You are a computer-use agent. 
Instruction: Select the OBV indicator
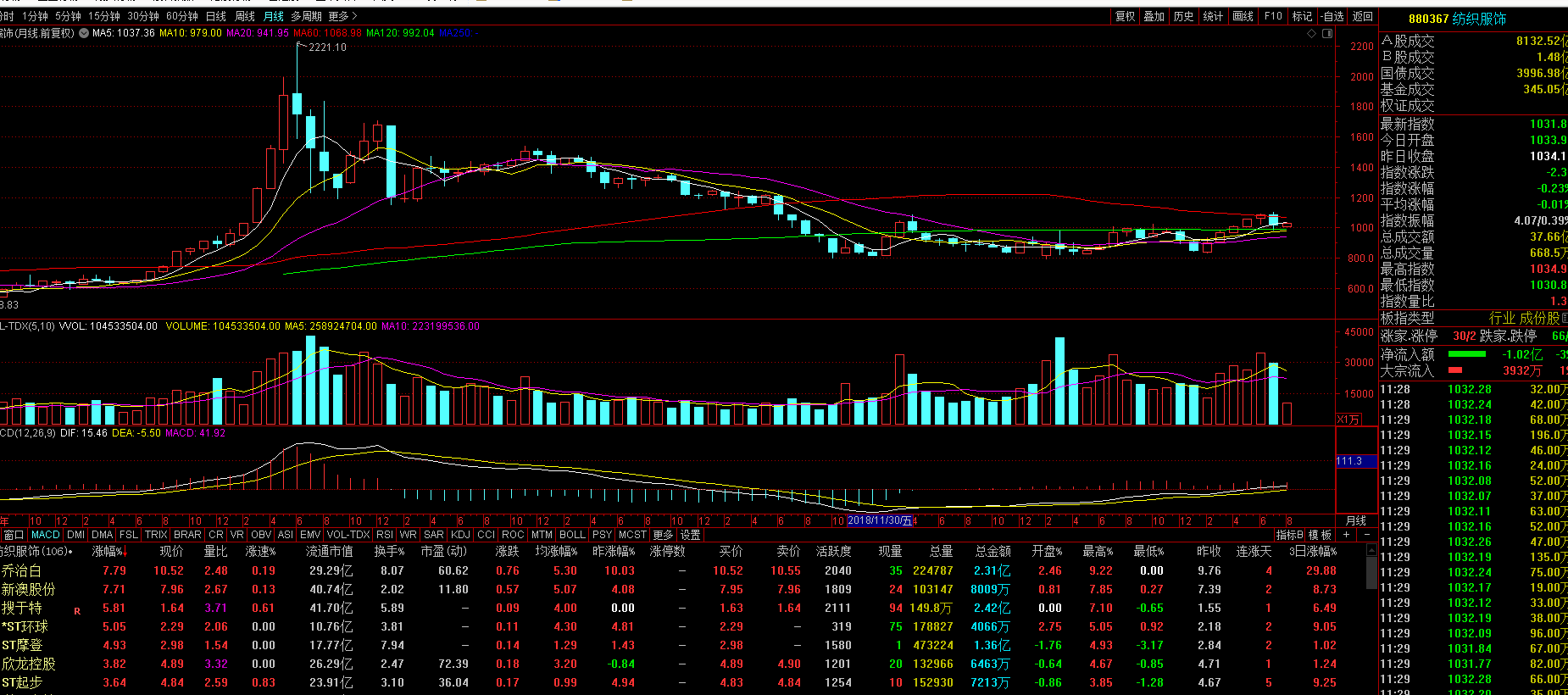click(x=261, y=535)
